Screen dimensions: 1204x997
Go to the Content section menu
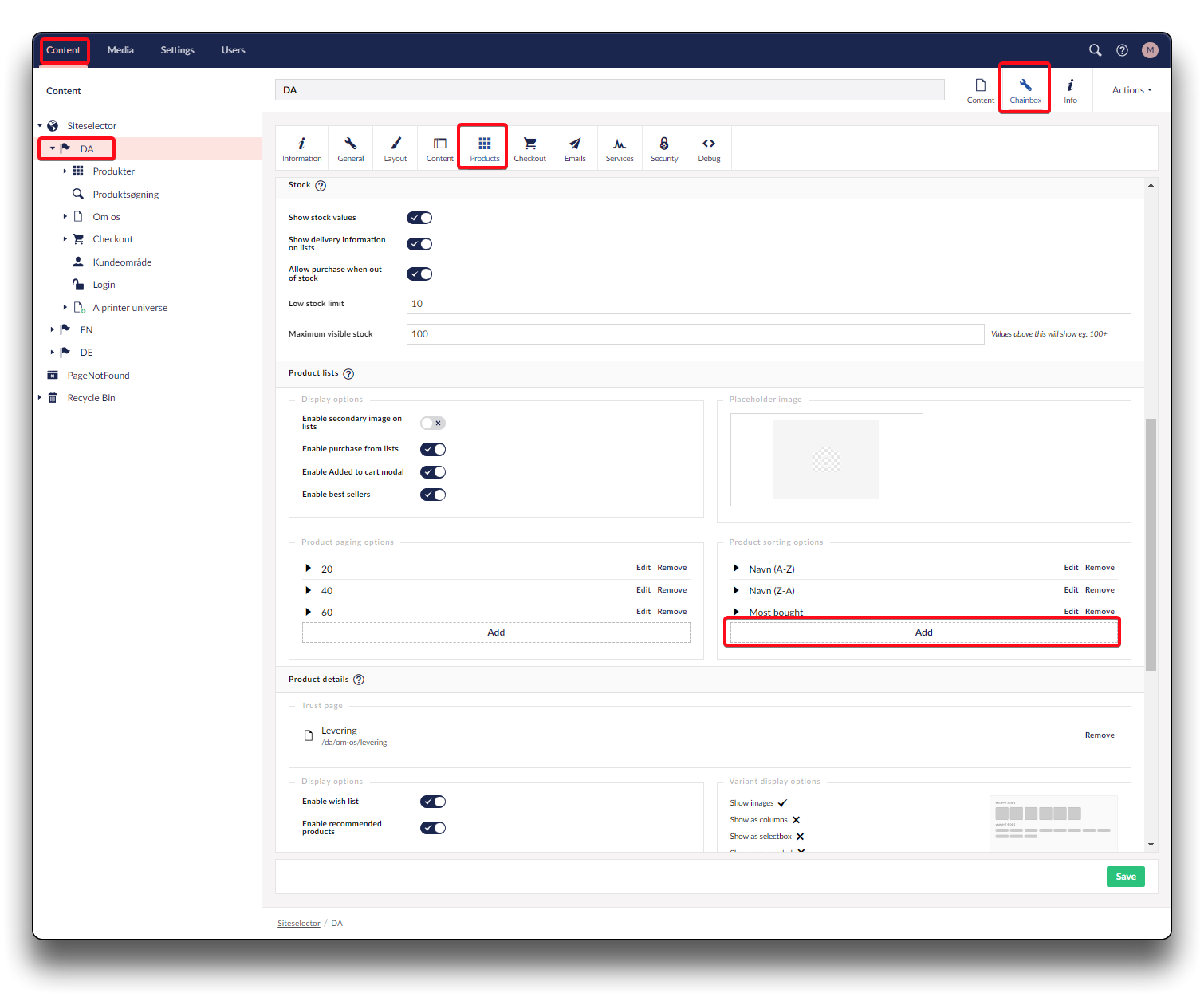click(64, 50)
